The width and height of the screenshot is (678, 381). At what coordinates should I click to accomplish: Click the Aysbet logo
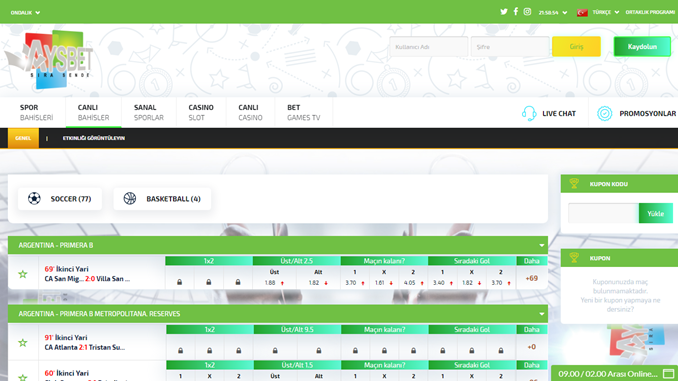point(49,59)
